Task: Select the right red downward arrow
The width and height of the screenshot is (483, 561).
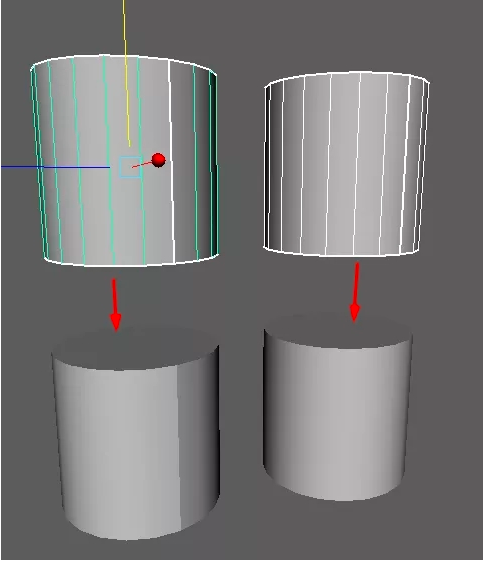Action: (355, 292)
